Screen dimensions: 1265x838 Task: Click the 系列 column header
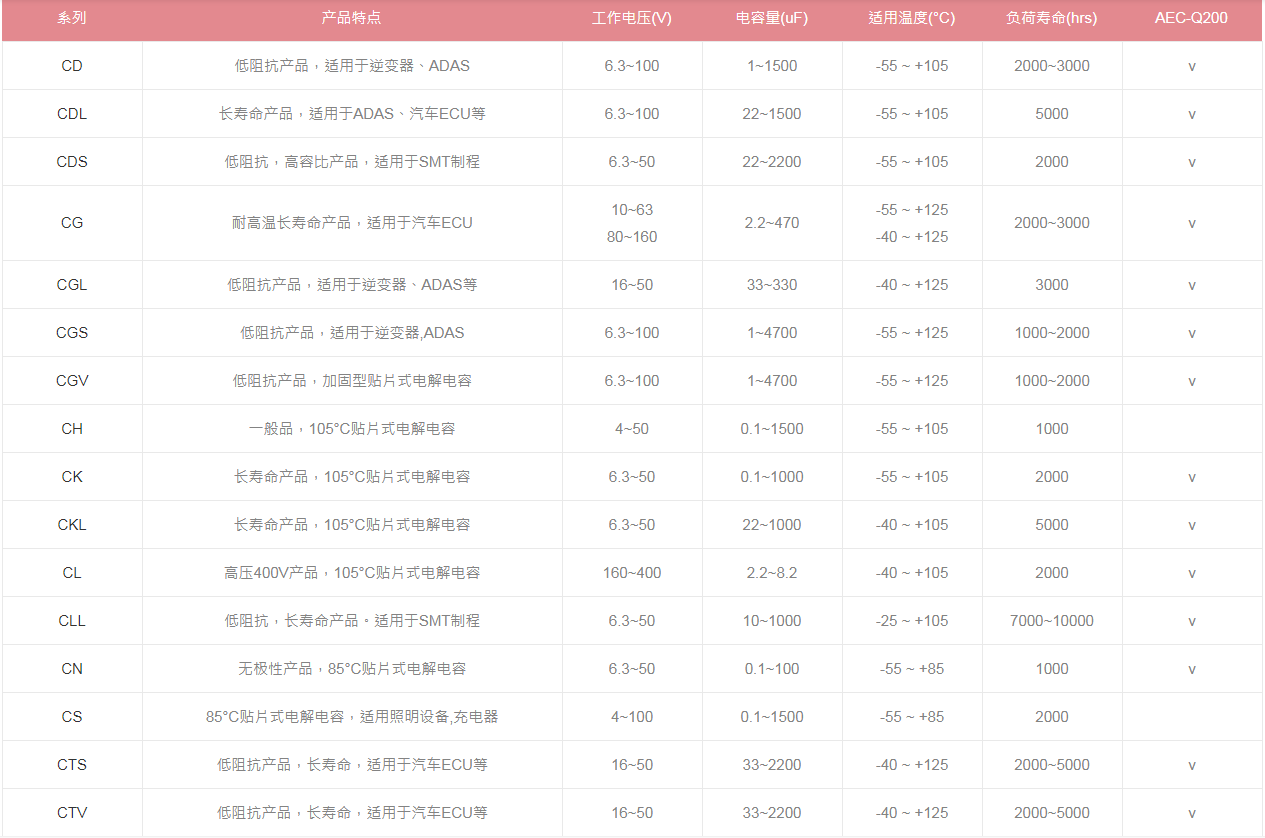coord(71,17)
